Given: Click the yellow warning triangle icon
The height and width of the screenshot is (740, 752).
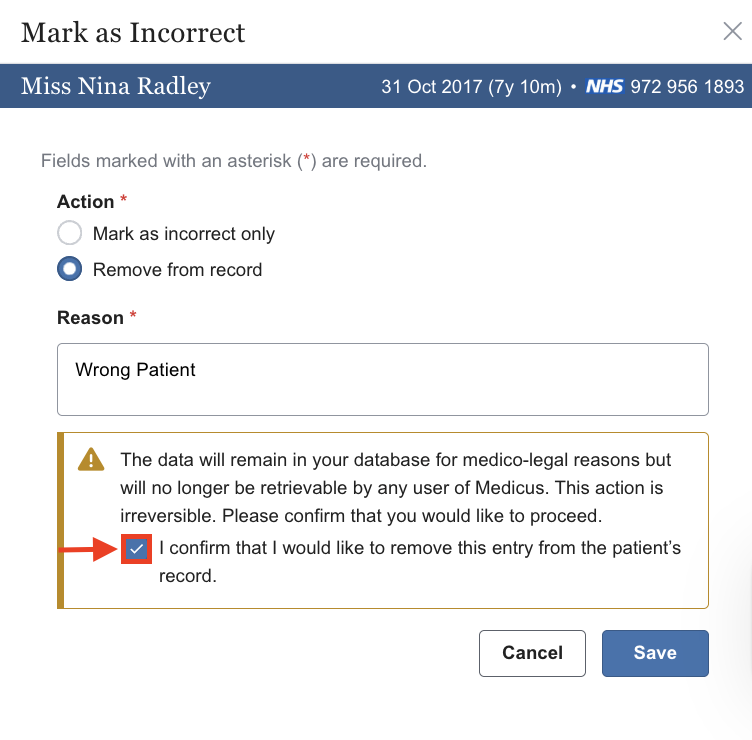Looking at the screenshot, I should (92, 460).
